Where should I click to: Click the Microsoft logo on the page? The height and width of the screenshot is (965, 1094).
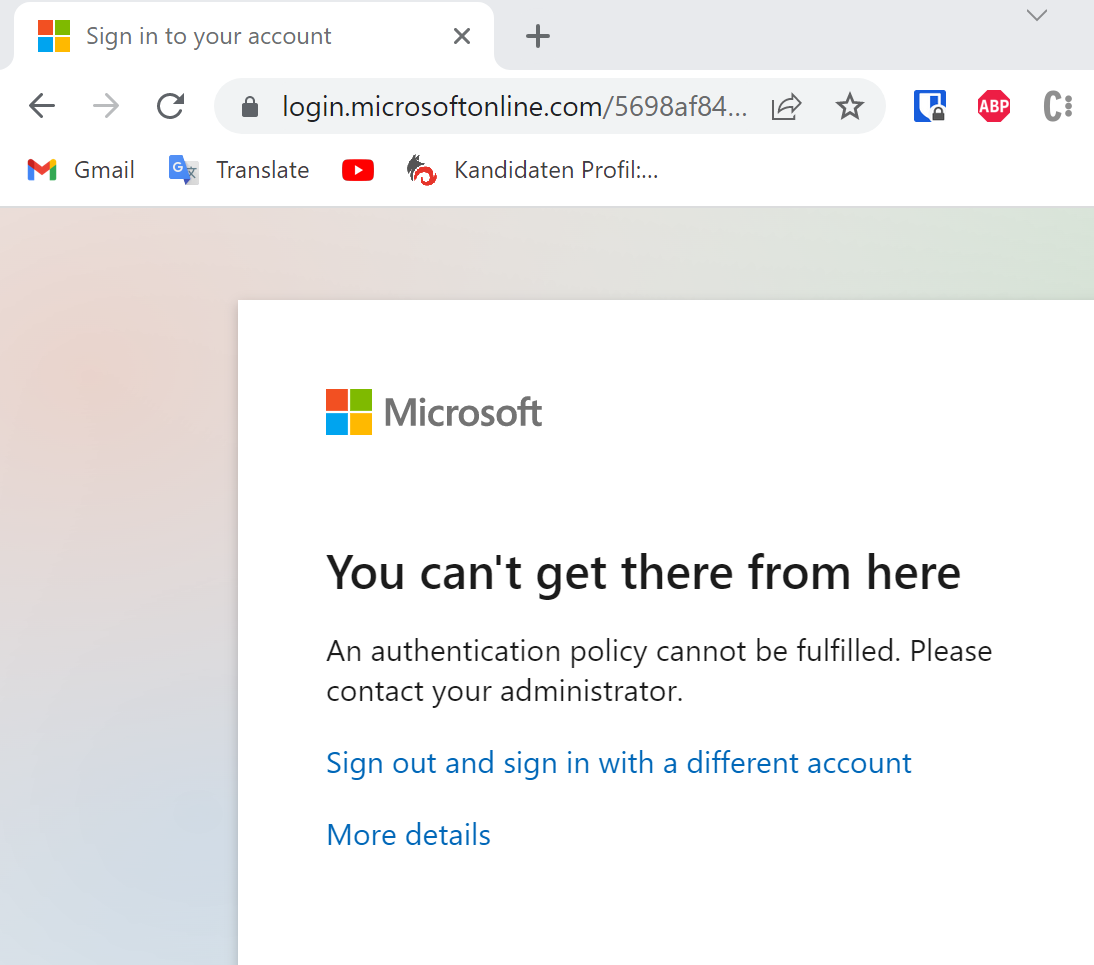coord(434,411)
